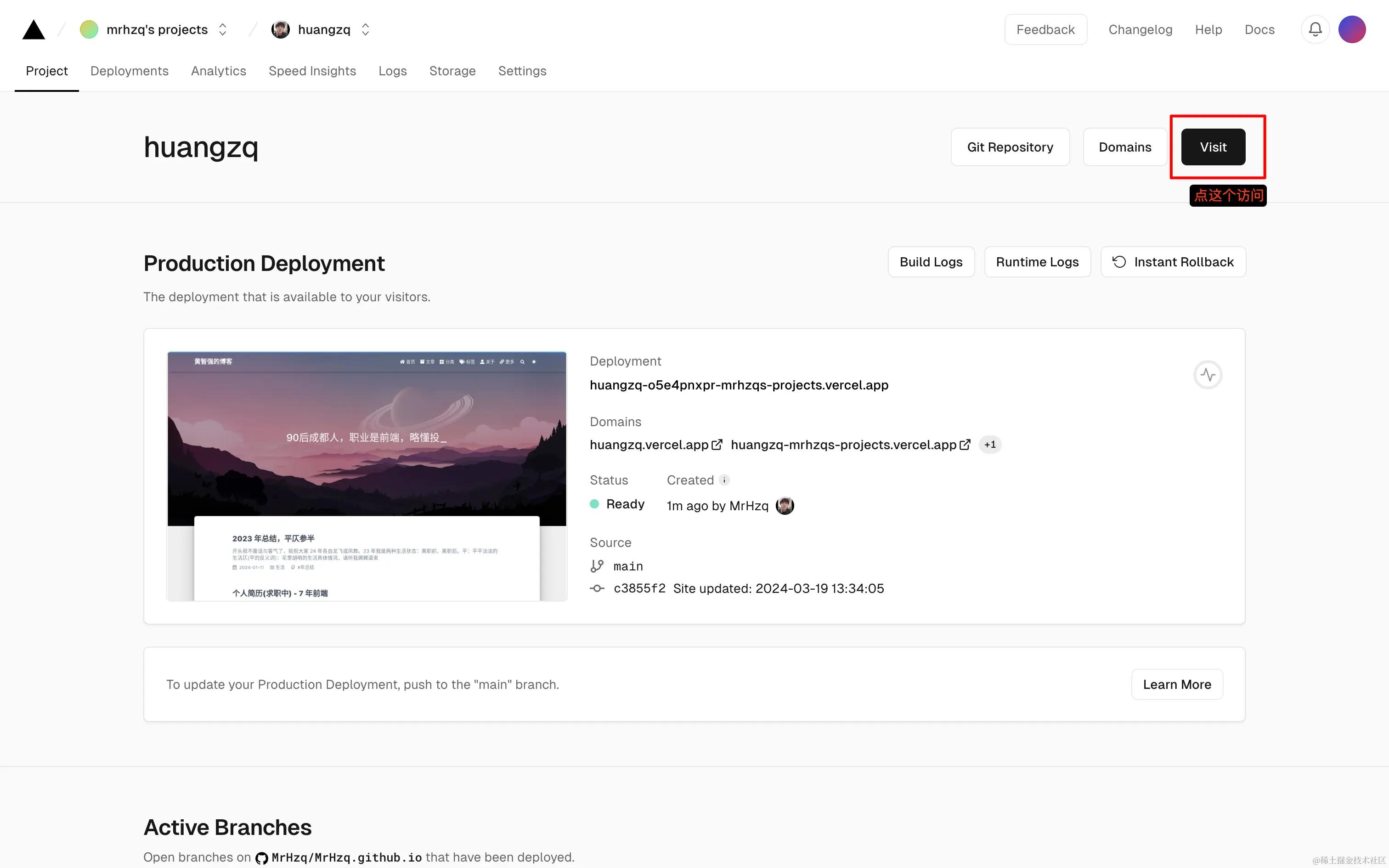Click the Instant Rollback button
This screenshot has height=868, width=1389.
tap(1173, 262)
